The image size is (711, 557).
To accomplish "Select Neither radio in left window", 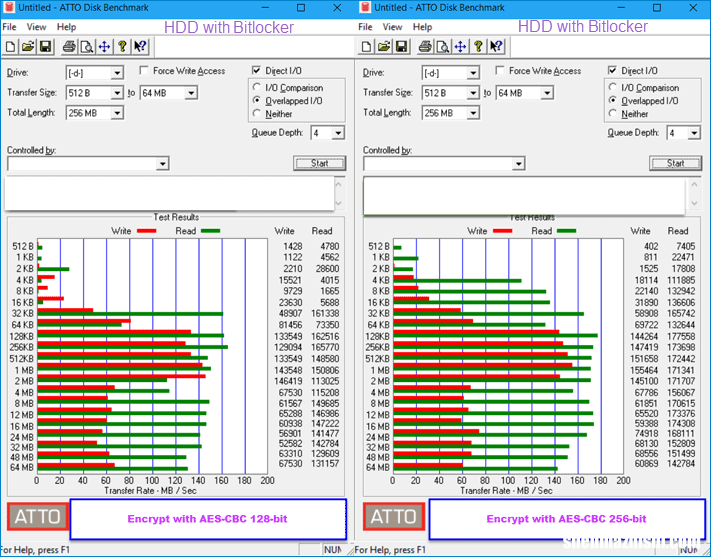I will point(257,113).
